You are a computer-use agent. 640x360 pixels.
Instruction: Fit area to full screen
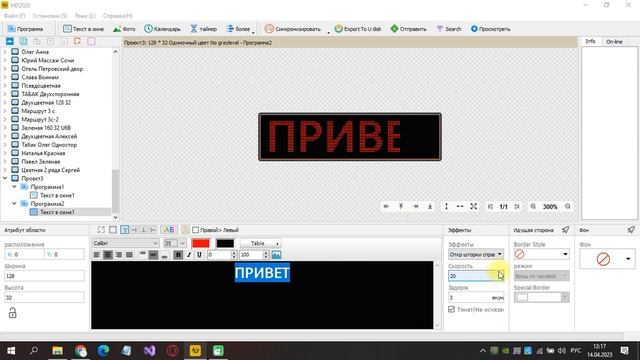coord(473,207)
